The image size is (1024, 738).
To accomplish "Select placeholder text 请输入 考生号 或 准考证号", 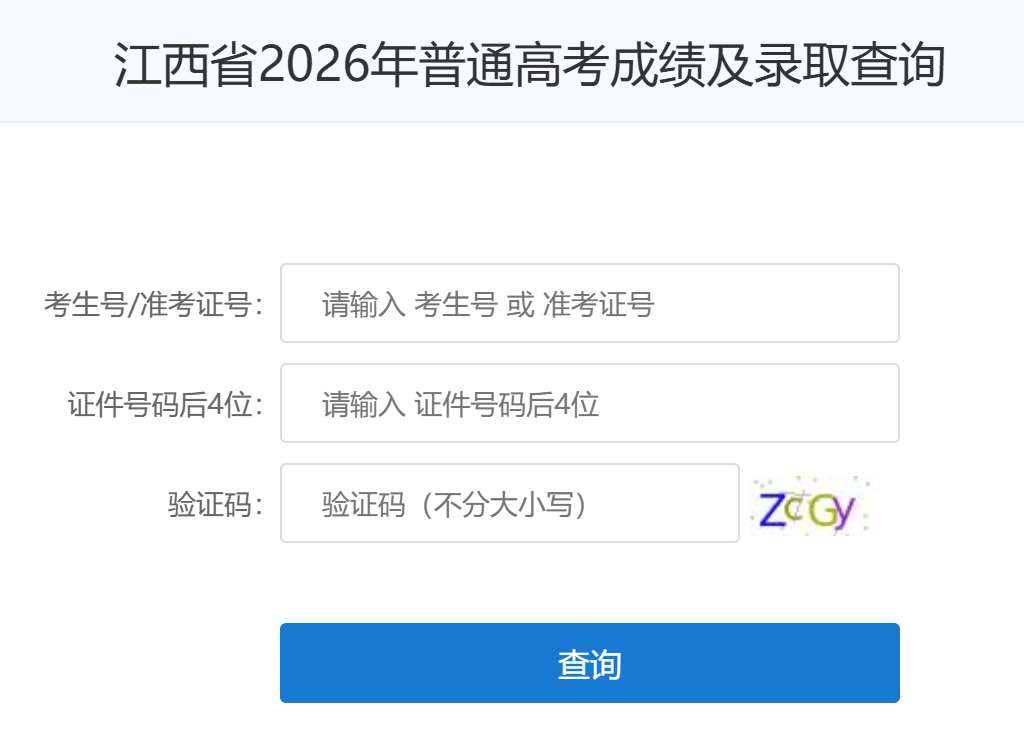I will pyautogui.click(x=488, y=304).
